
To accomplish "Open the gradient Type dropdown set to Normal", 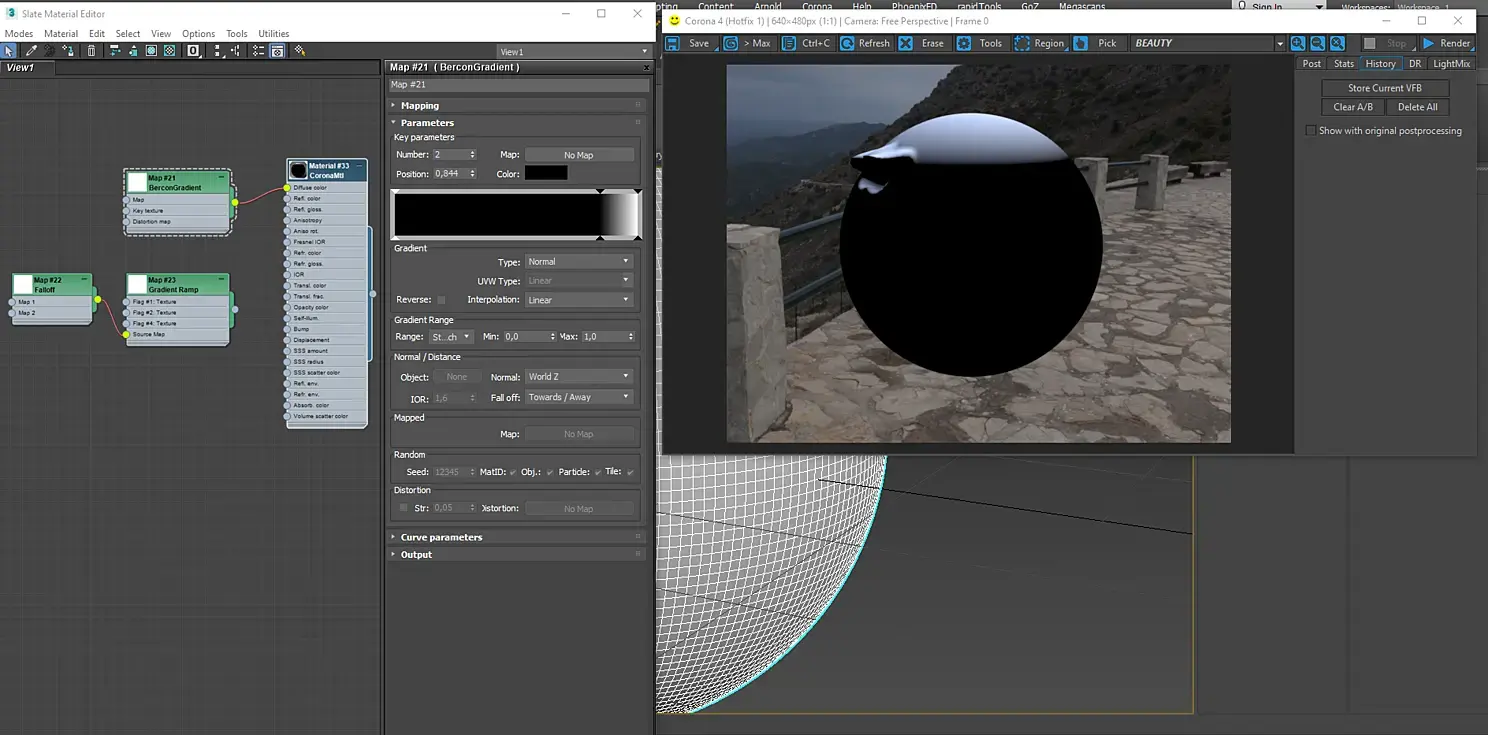I will point(579,262).
